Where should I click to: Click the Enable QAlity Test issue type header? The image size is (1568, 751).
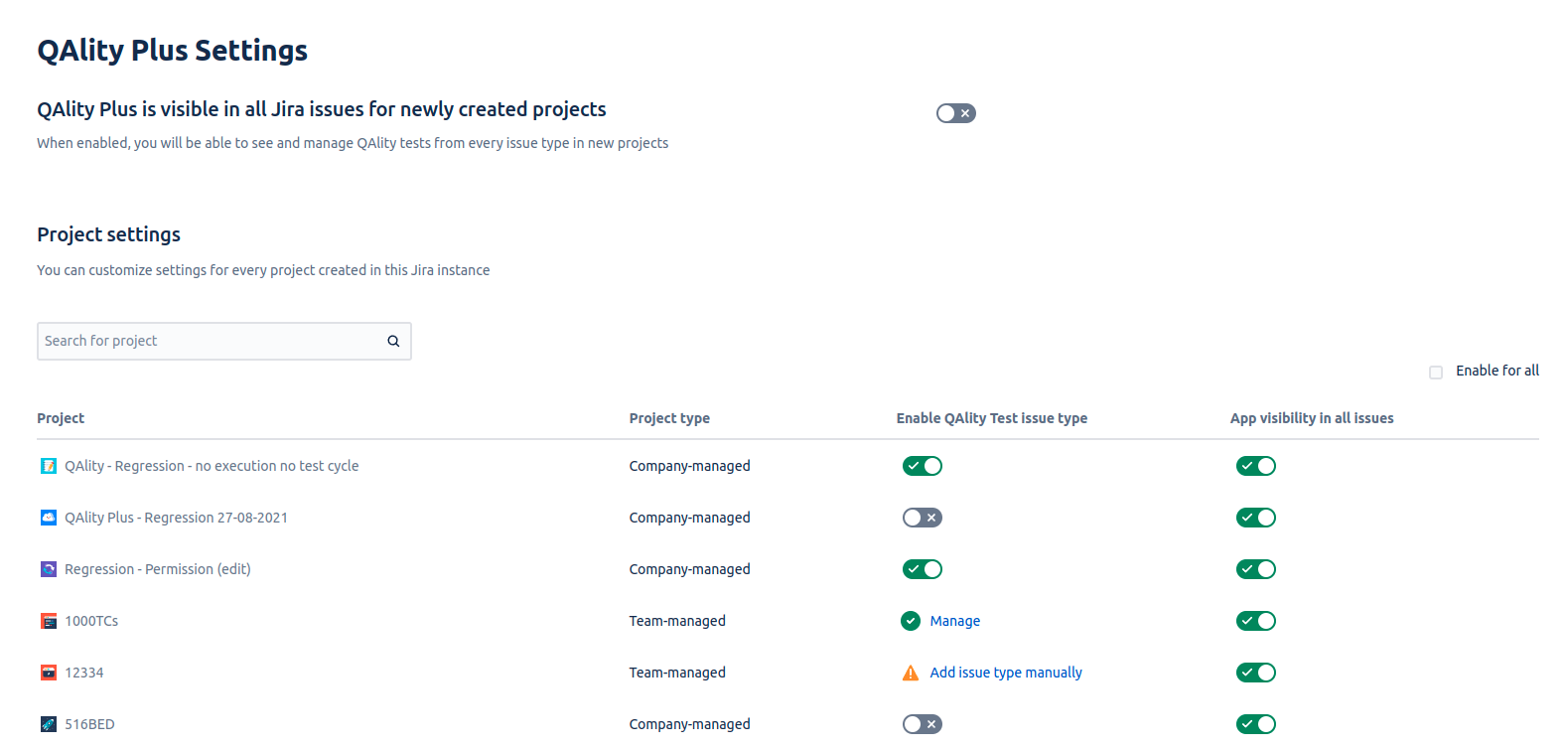[x=992, y=418]
